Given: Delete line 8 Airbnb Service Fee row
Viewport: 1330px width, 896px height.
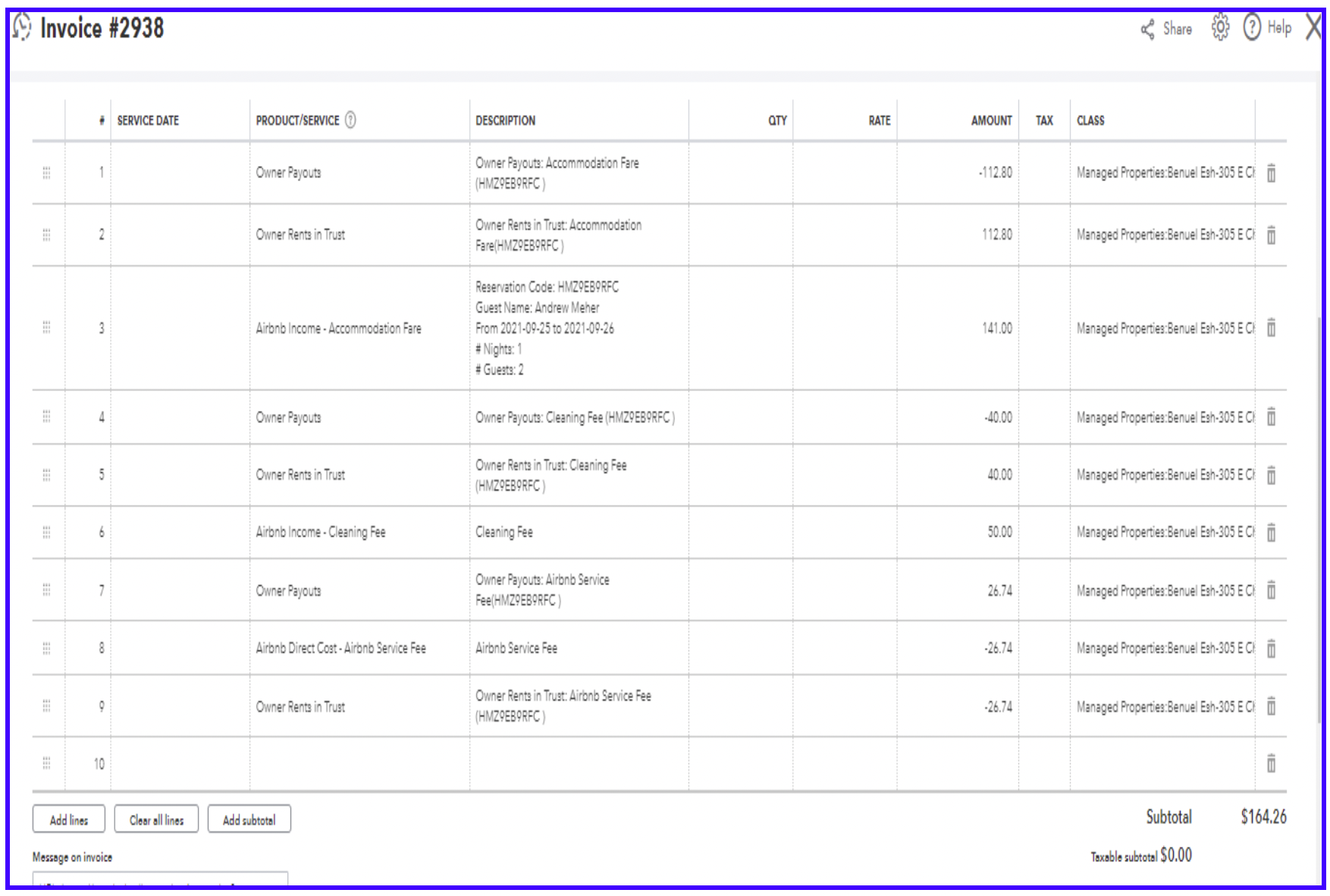Looking at the screenshot, I should [1271, 649].
